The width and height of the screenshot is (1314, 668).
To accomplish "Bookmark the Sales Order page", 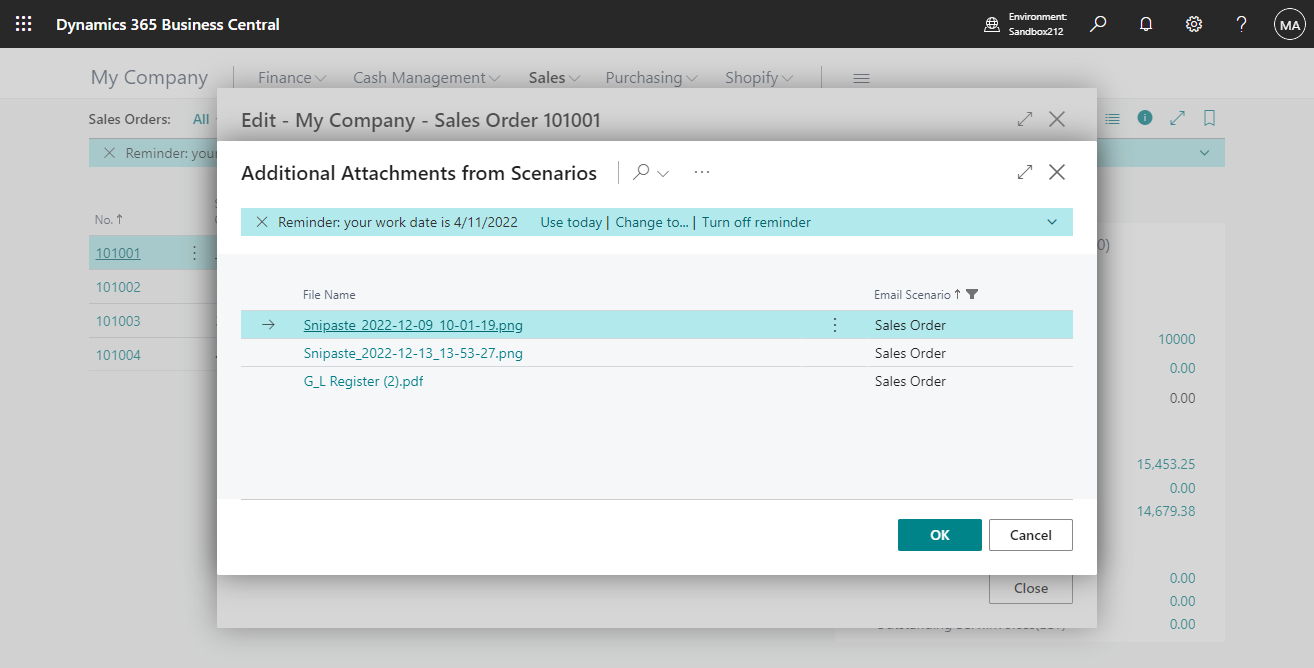I will click(x=1209, y=118).
